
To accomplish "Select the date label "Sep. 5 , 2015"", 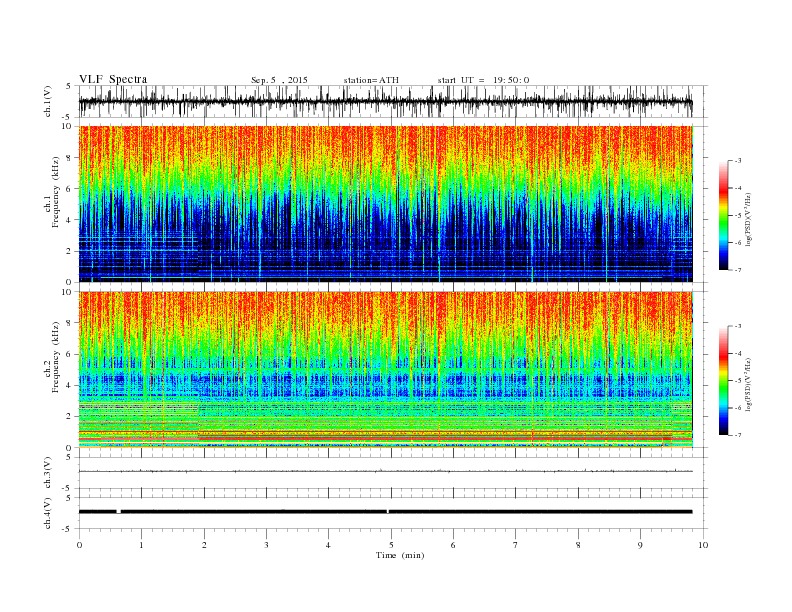I will click(279, 80).
